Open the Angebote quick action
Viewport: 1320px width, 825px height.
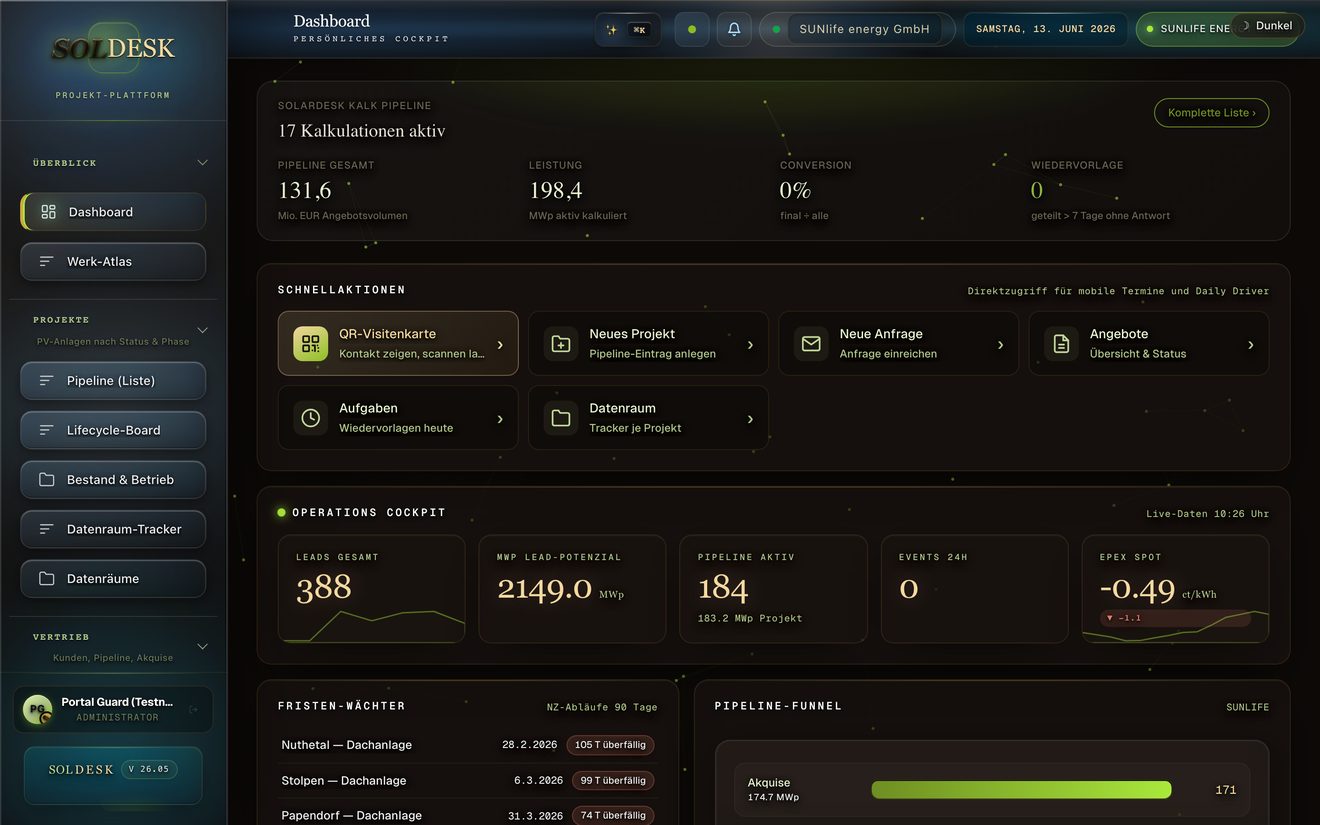click(1149, 343)
